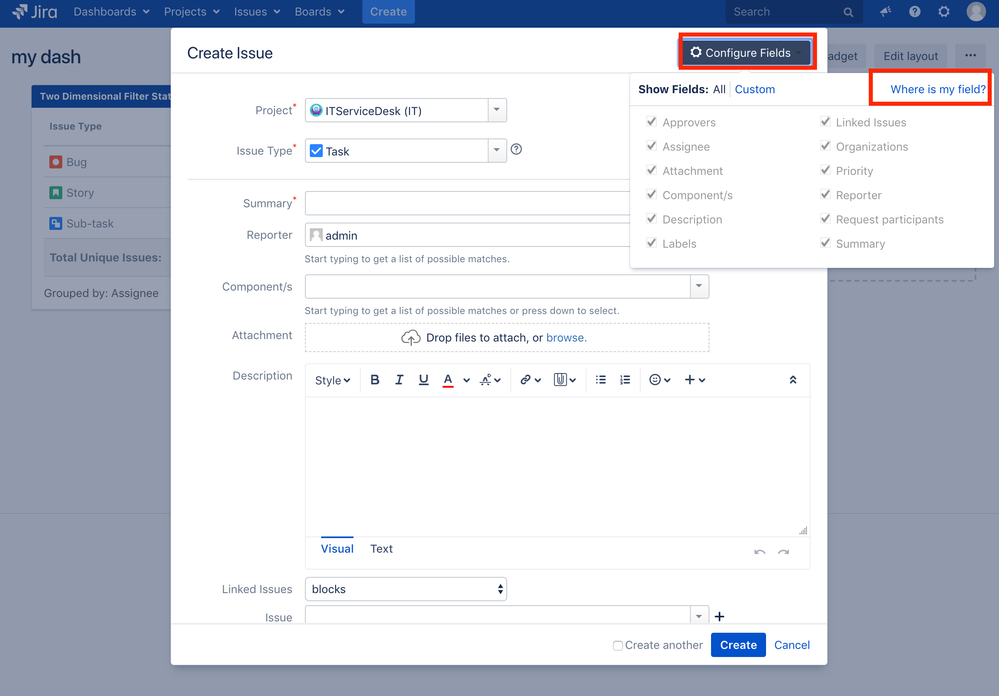Open the text color chevron dropdown
This screenshot has height=696, width=999.
coord(466,380)
